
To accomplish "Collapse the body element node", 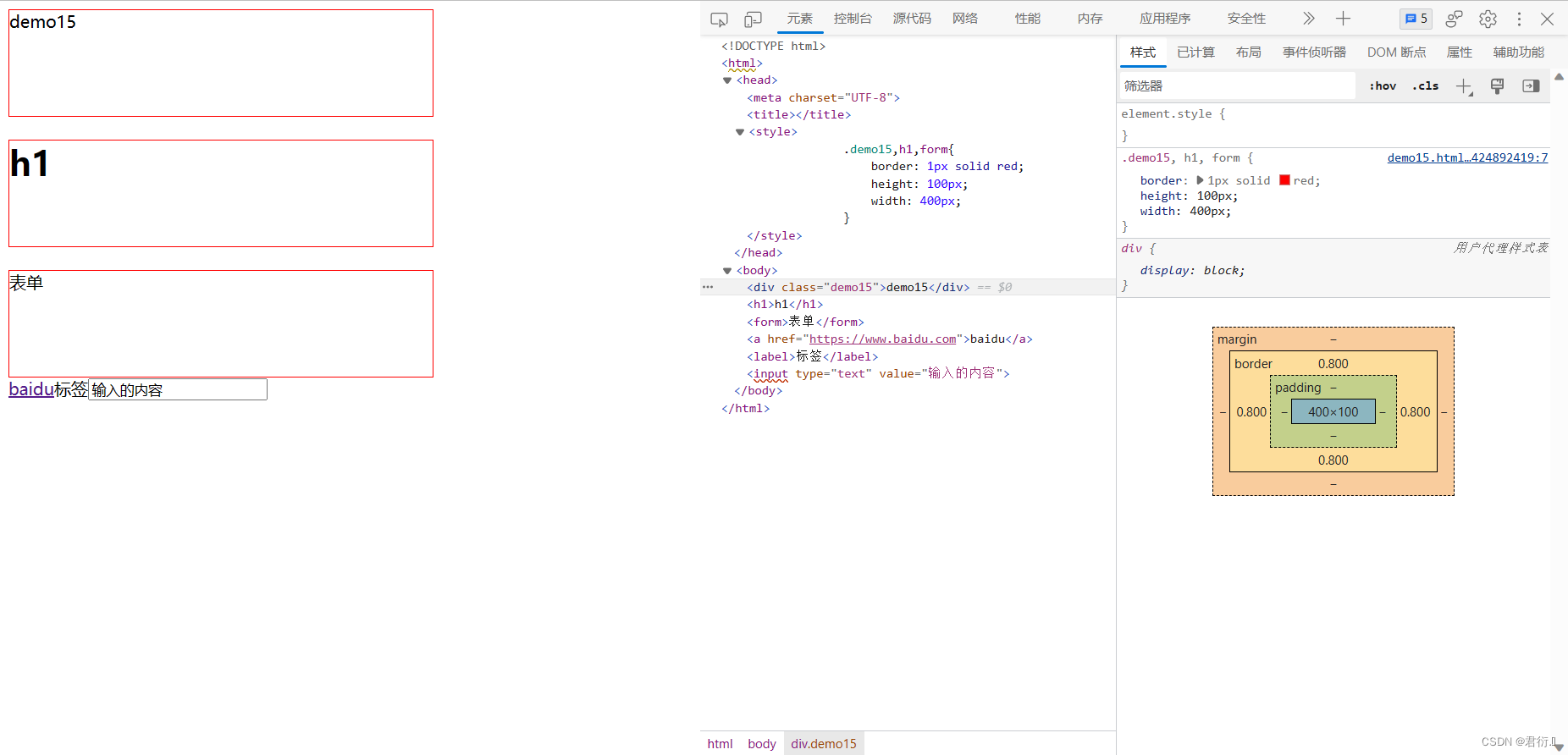I will tap(727, 271).
